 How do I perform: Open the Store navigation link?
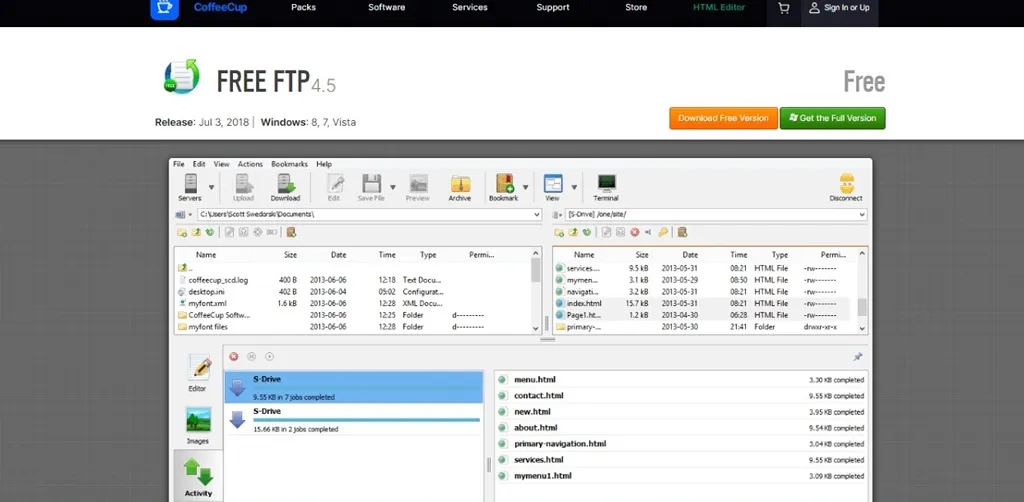[x=636, y=8]
